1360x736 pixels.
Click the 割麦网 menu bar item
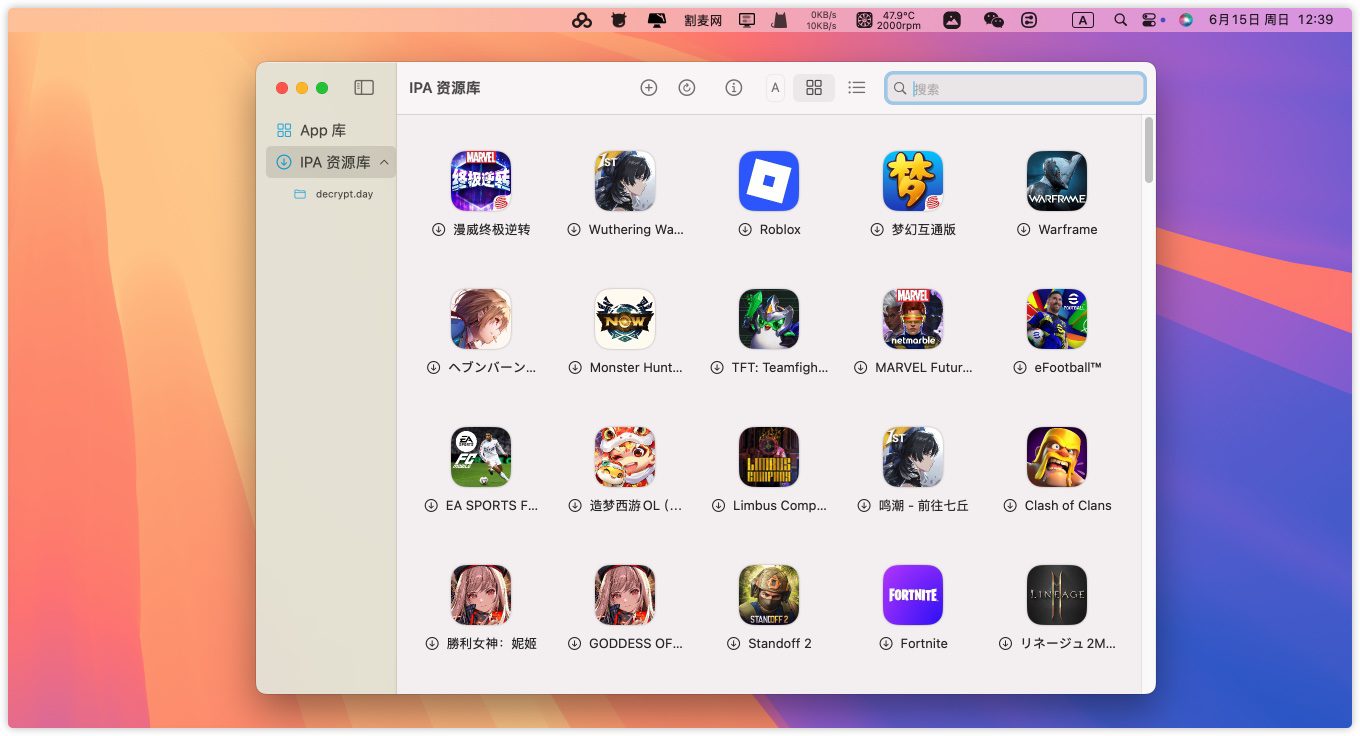tap(703, 19)
